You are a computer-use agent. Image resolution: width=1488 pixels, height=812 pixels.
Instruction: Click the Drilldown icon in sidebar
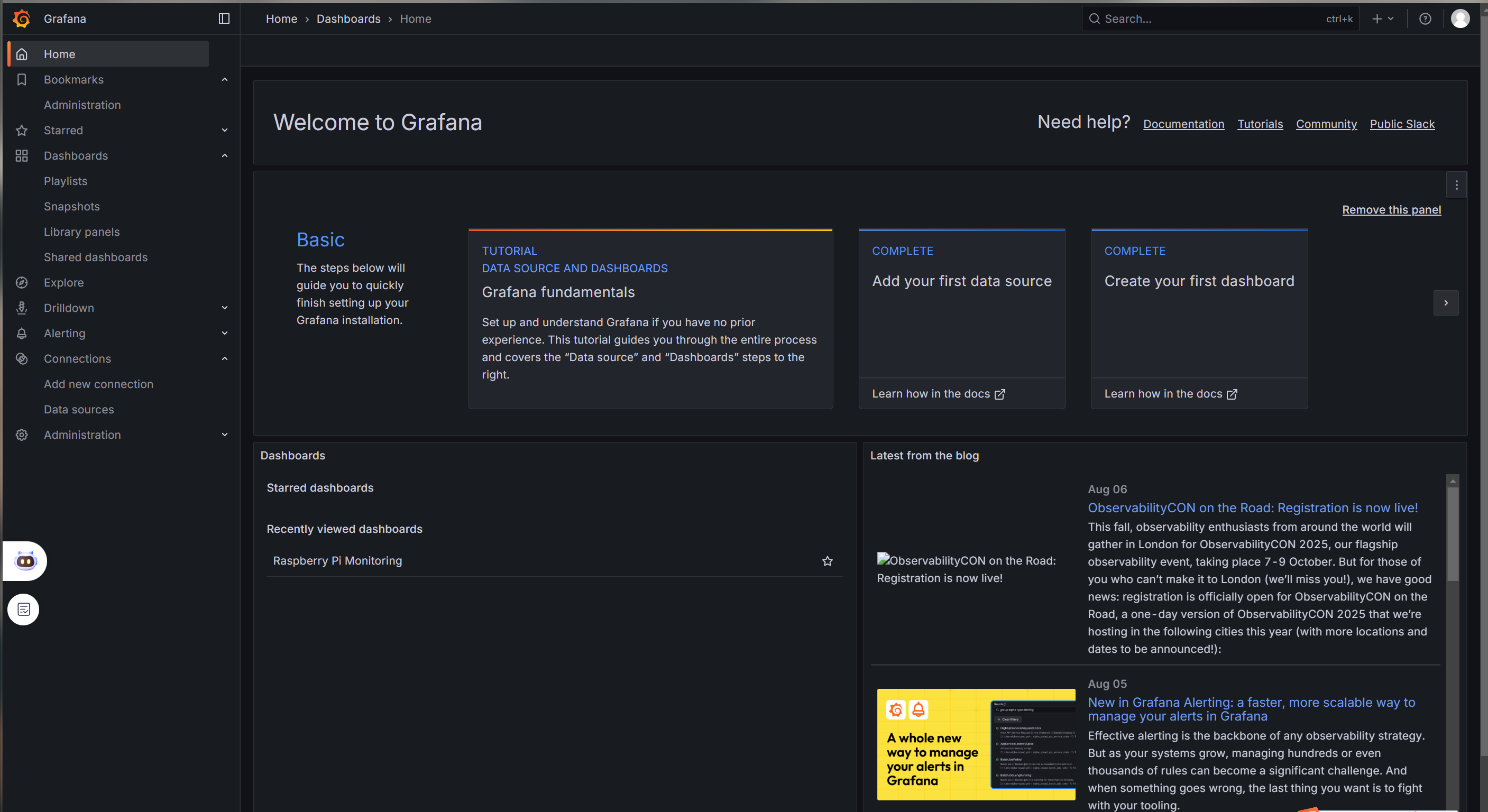pyautogui.click(x=22, y=308)
